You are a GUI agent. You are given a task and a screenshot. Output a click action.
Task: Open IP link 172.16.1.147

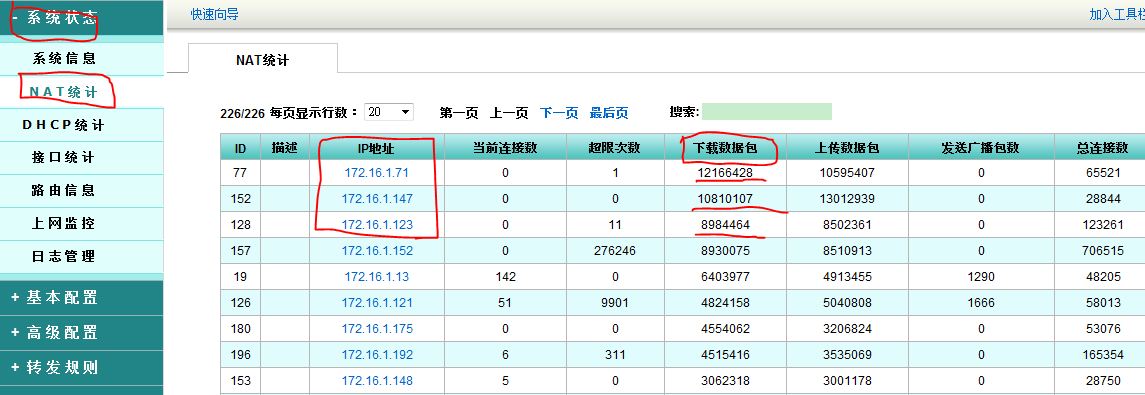pyautogui.click(x=377, y=199)
